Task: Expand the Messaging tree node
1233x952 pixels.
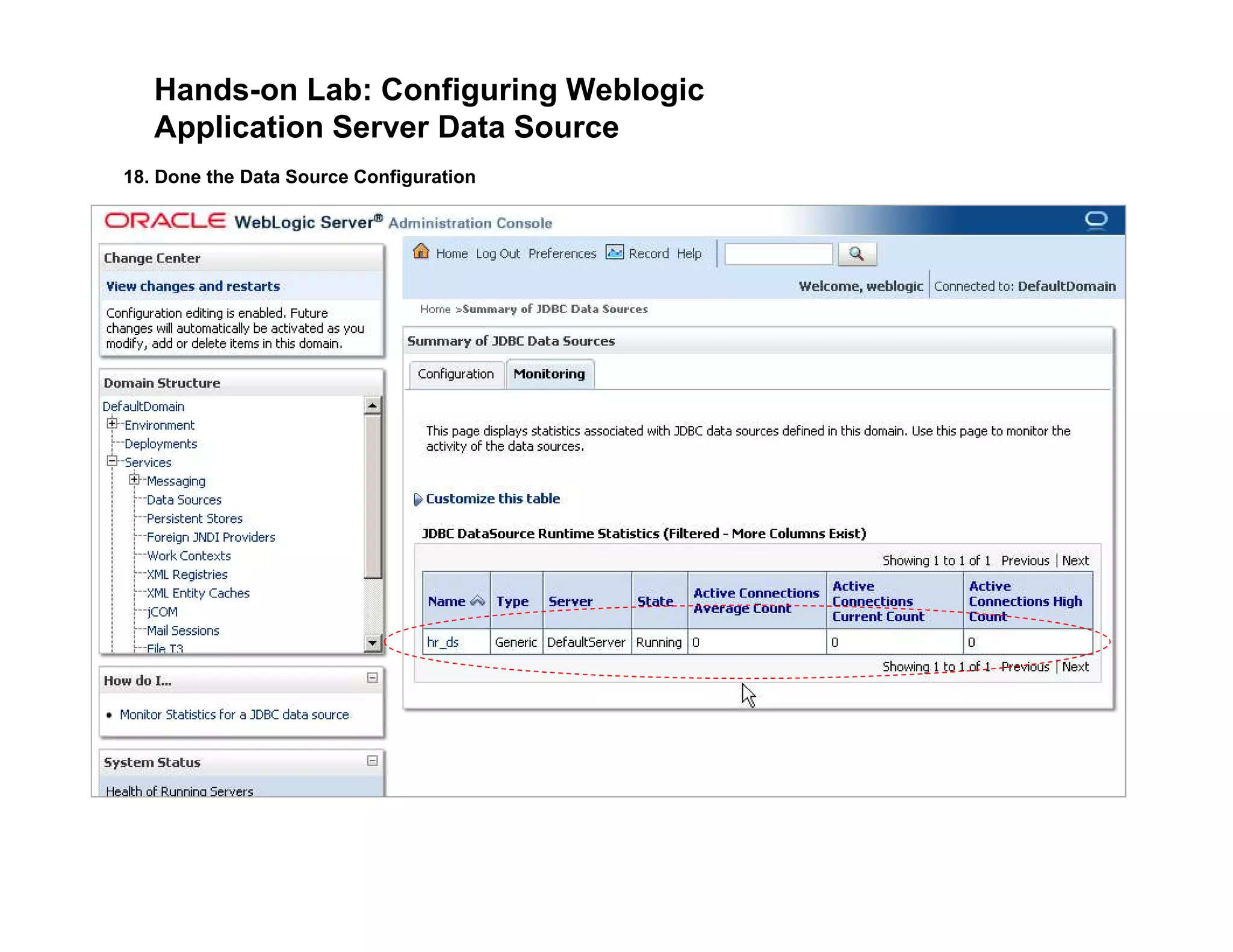Action: [134, 480]
